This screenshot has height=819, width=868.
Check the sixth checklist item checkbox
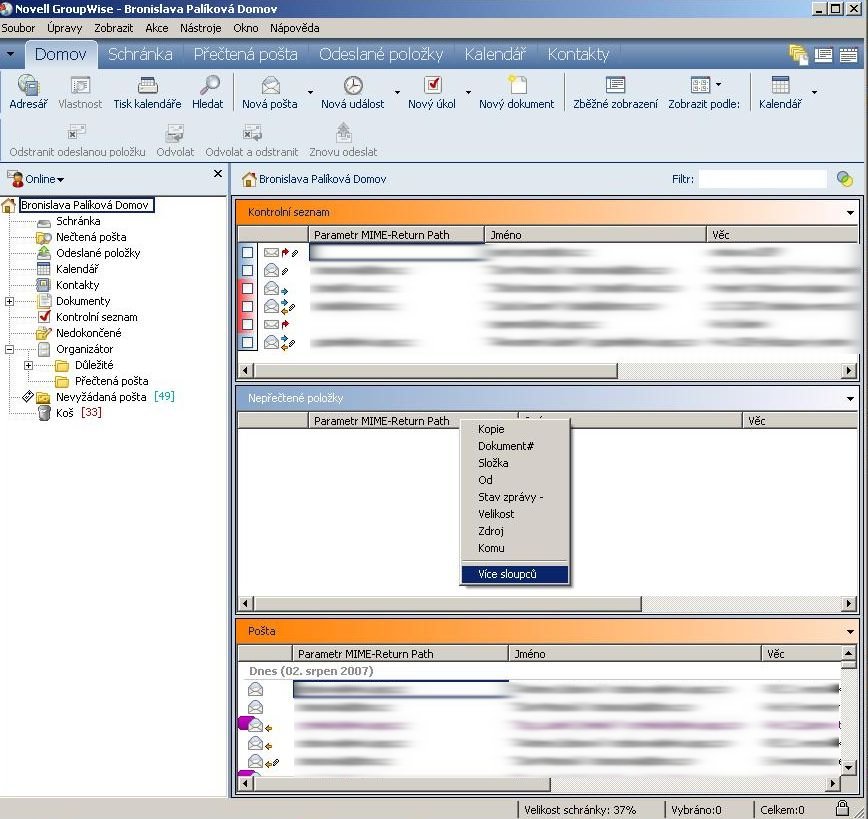pos(247,342)
